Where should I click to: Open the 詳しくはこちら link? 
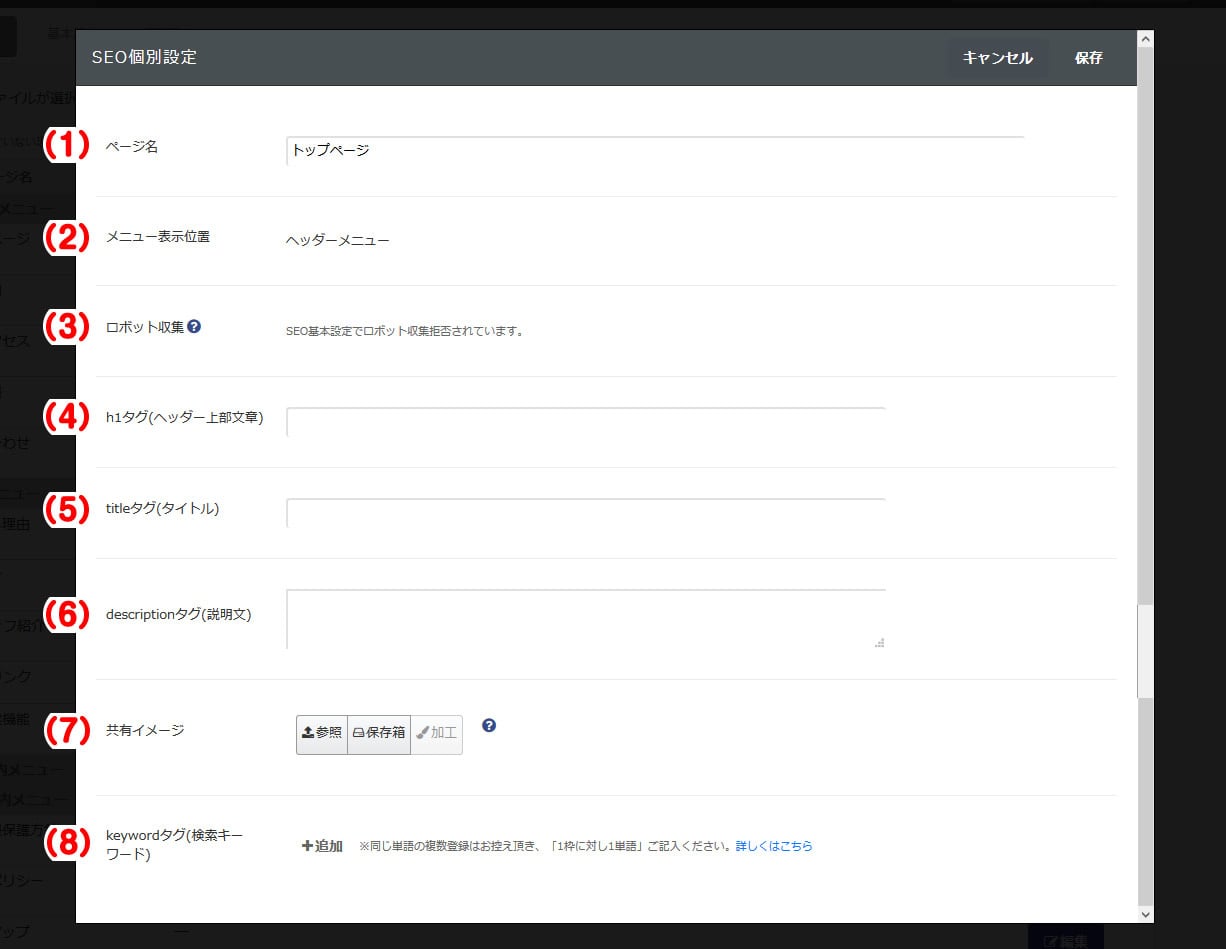(774, 846)
